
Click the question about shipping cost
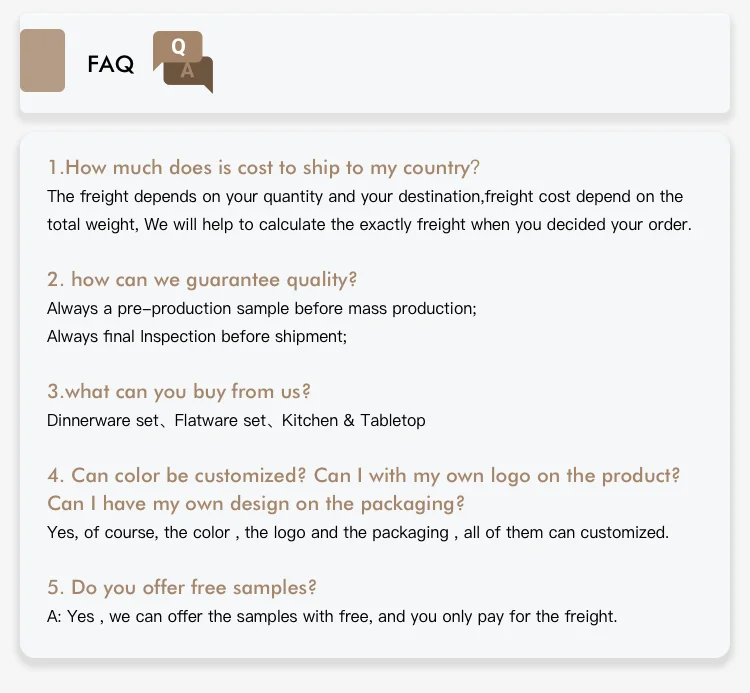264,167
